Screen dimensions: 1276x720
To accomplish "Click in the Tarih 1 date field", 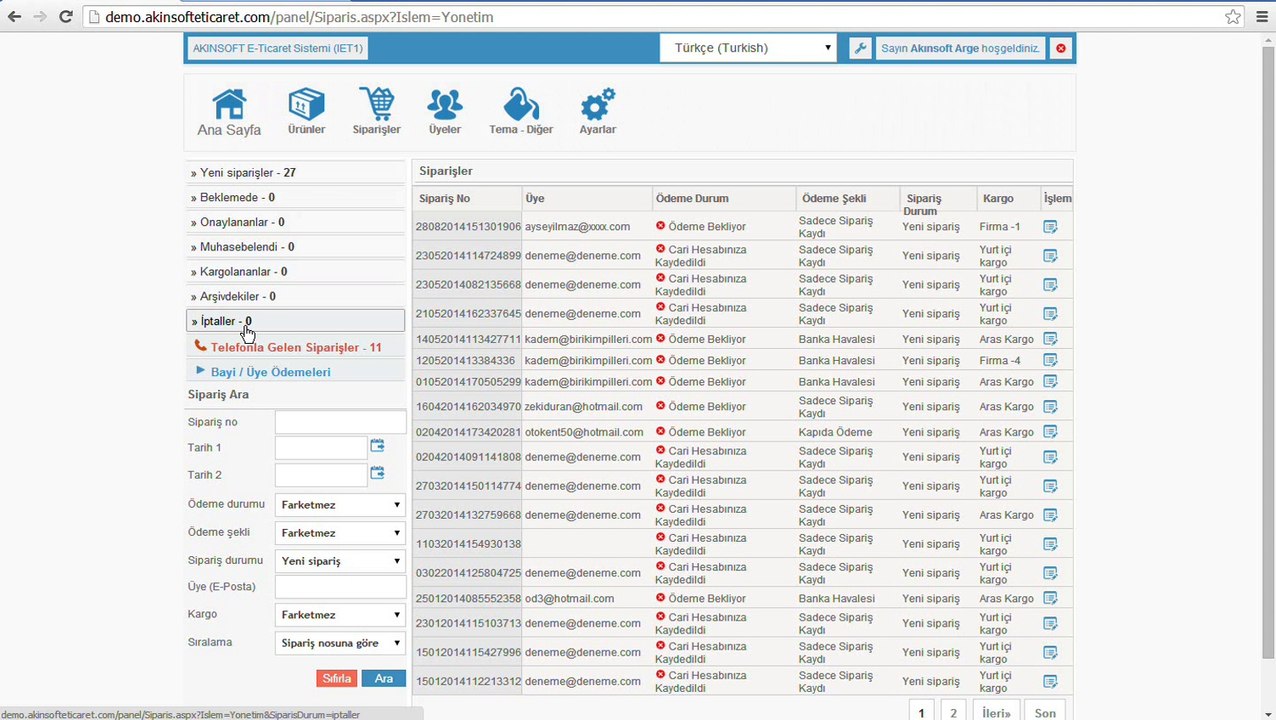I will click(x=321, y=448).
